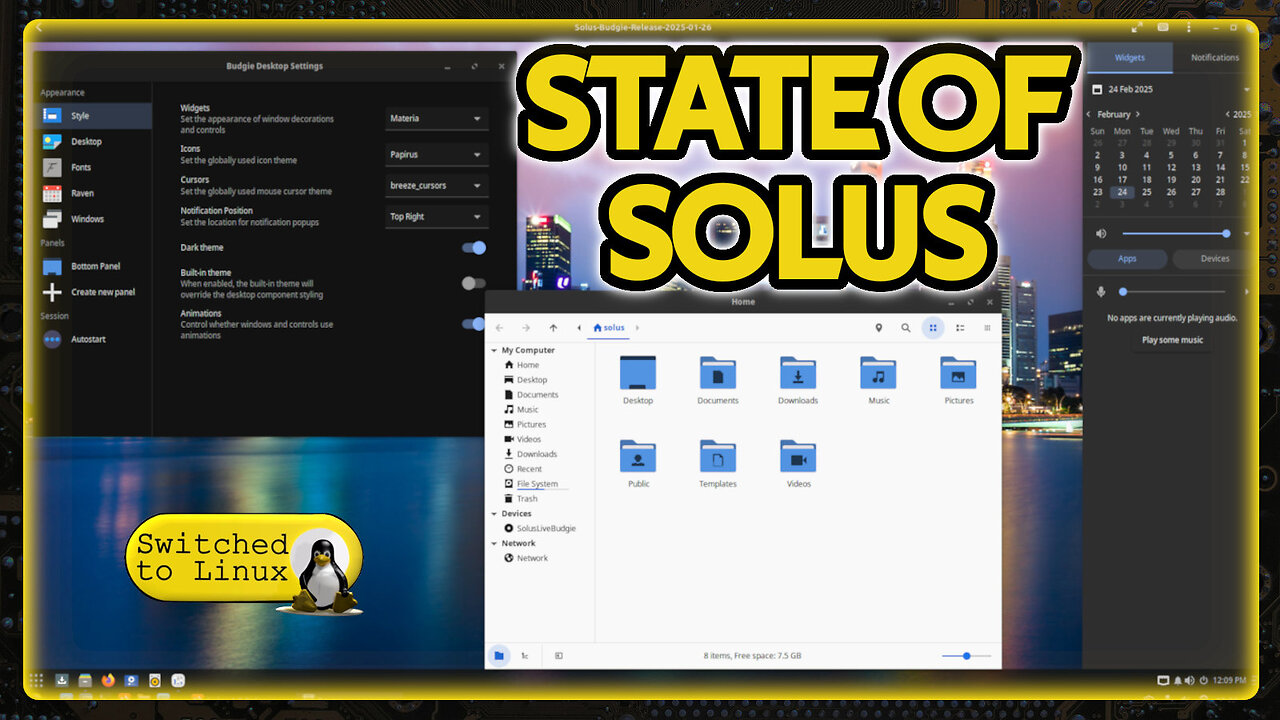Select Fonts in settings sidebar
The image size is (1280, 720).
point(95,168)
